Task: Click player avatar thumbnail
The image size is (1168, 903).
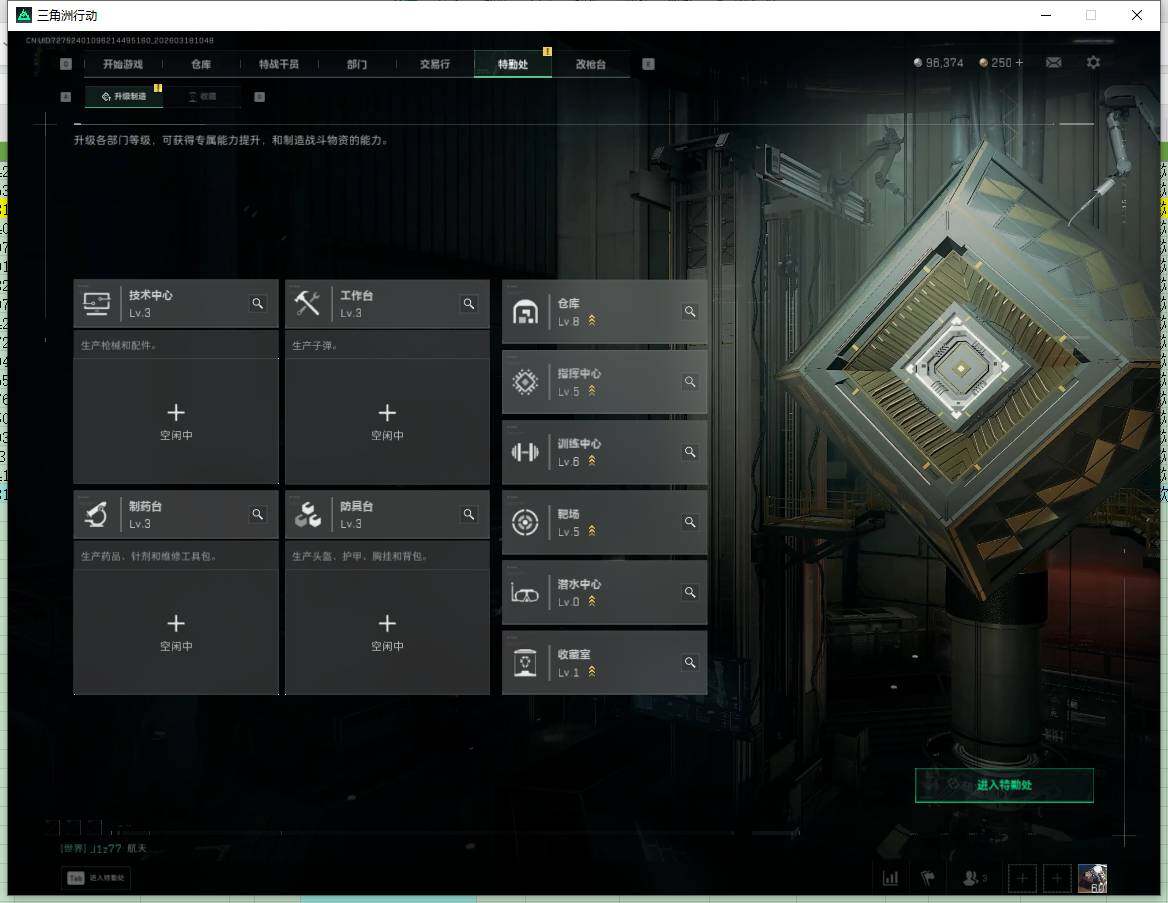Action: tap(1092, 878)
